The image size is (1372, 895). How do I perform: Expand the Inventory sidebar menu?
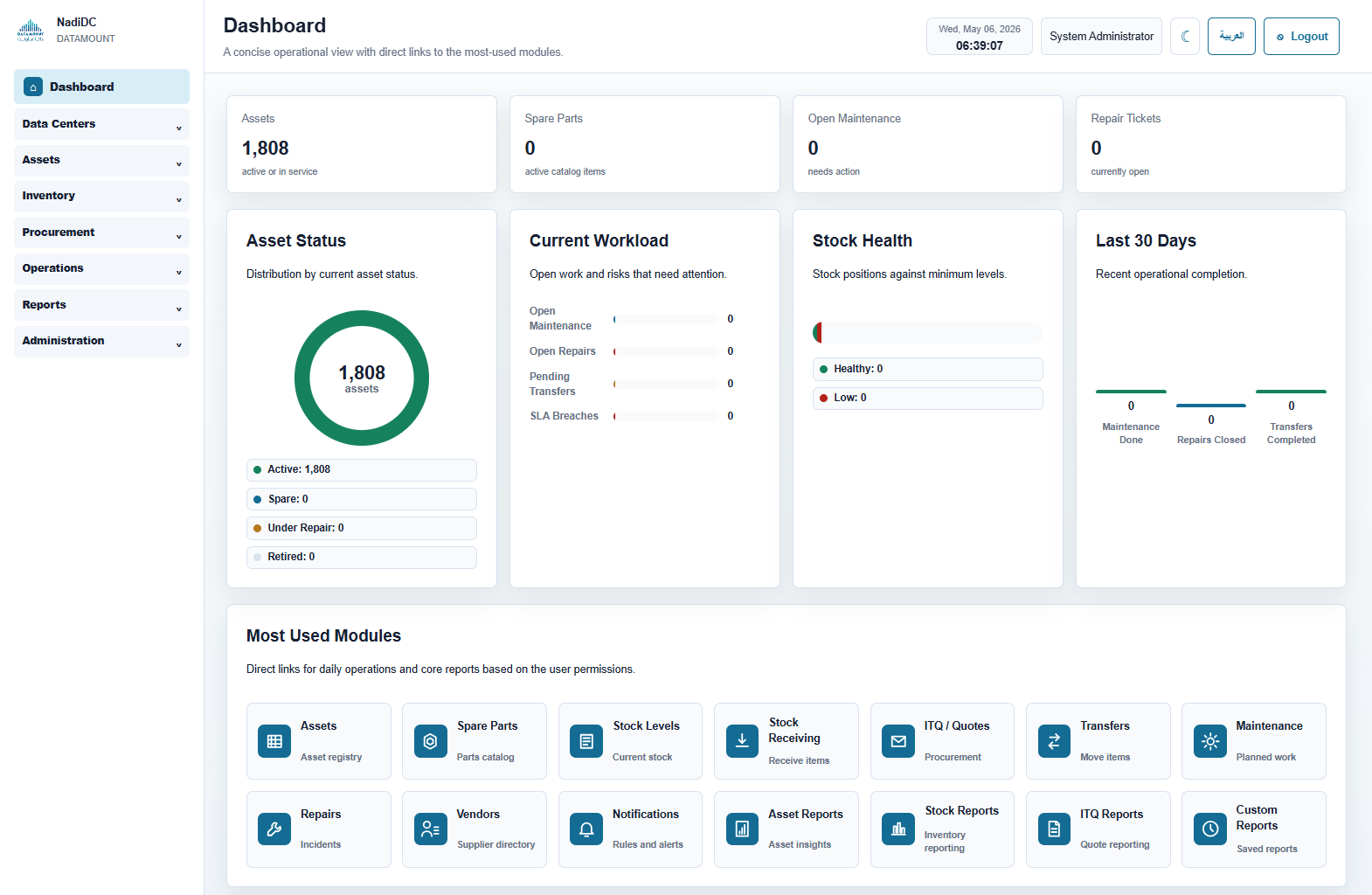(101, 196)
